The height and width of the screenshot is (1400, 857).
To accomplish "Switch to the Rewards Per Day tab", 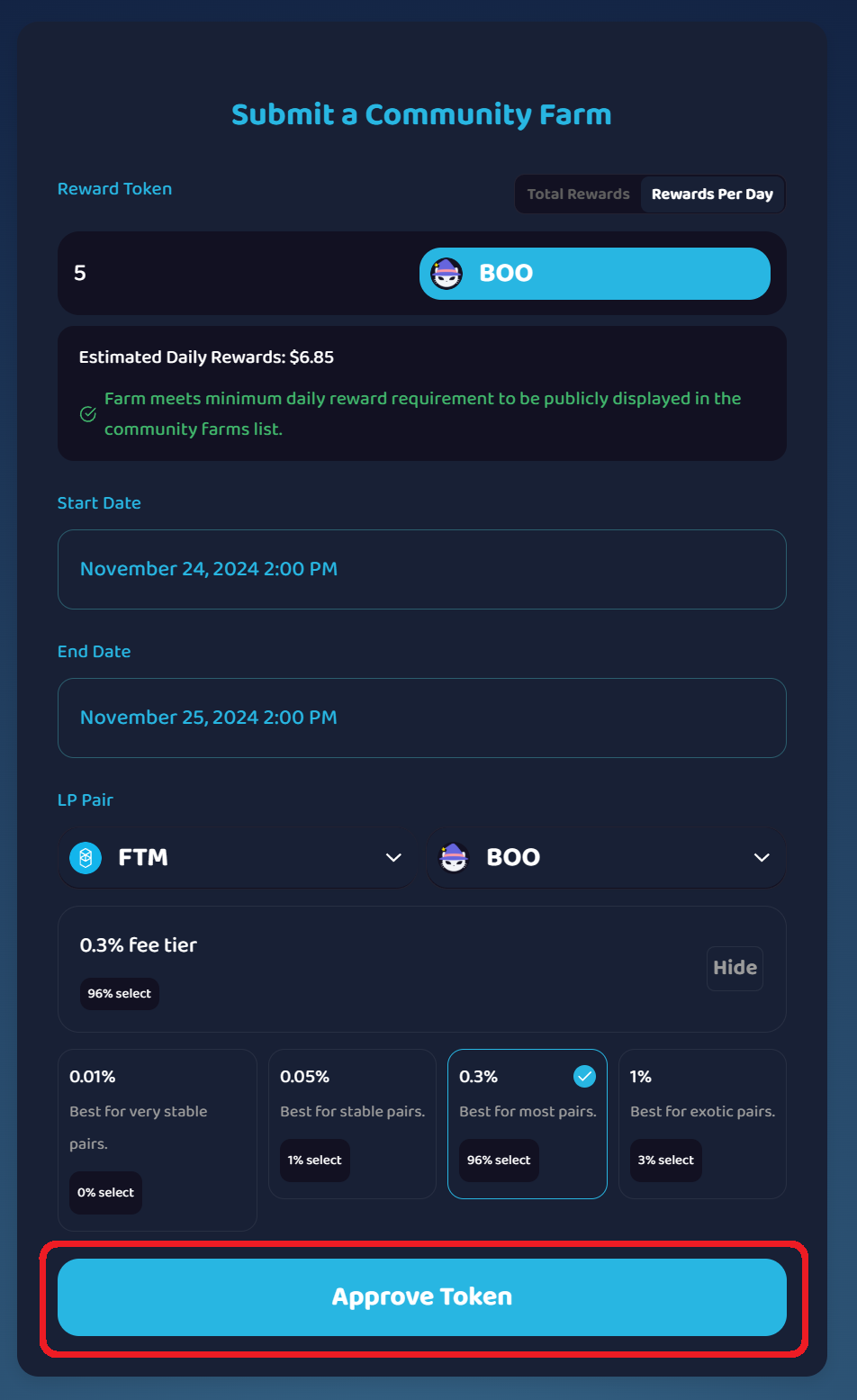I will [712, 194].
